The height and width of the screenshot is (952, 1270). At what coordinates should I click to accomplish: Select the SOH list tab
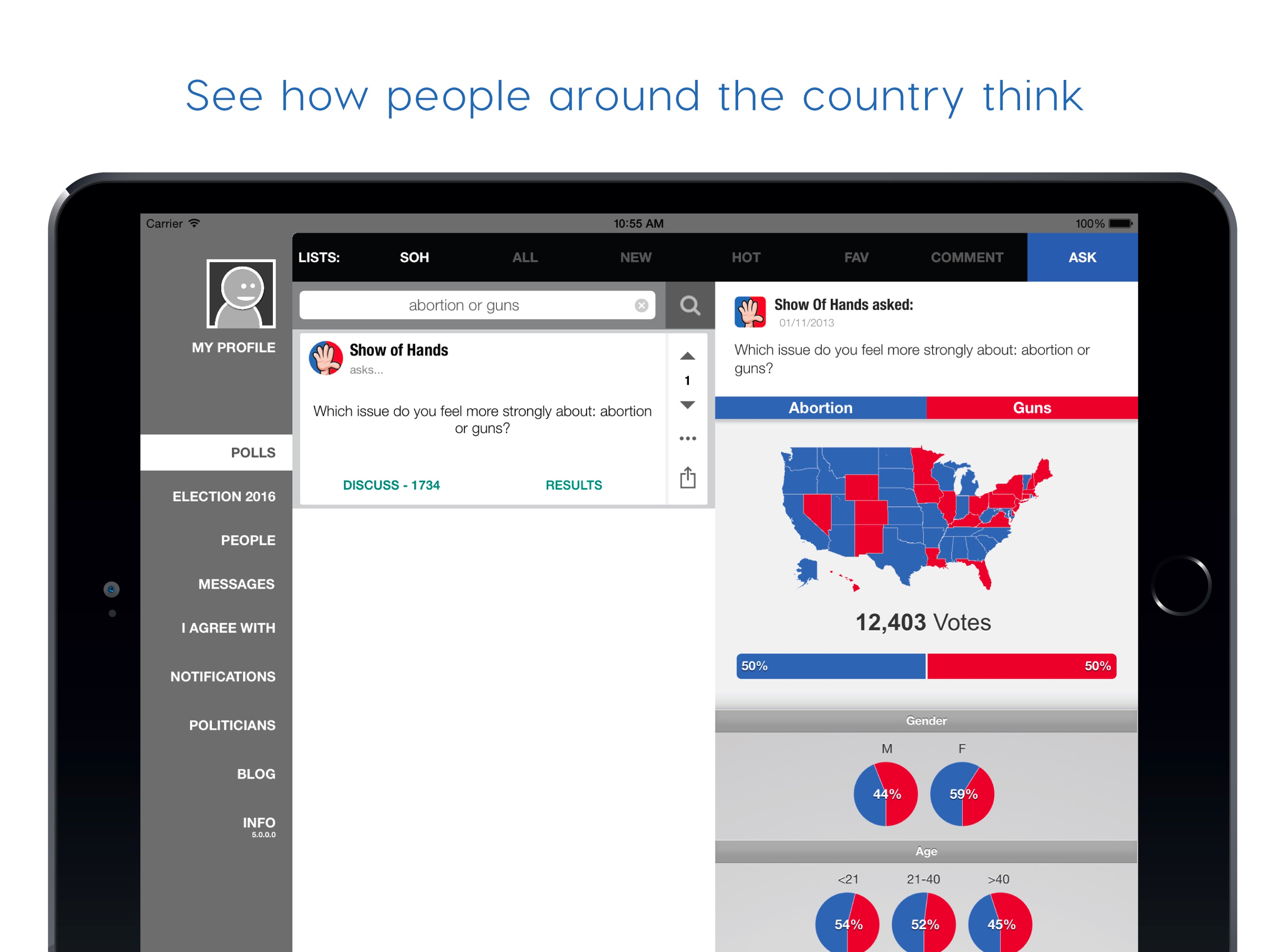pos(414,257)
